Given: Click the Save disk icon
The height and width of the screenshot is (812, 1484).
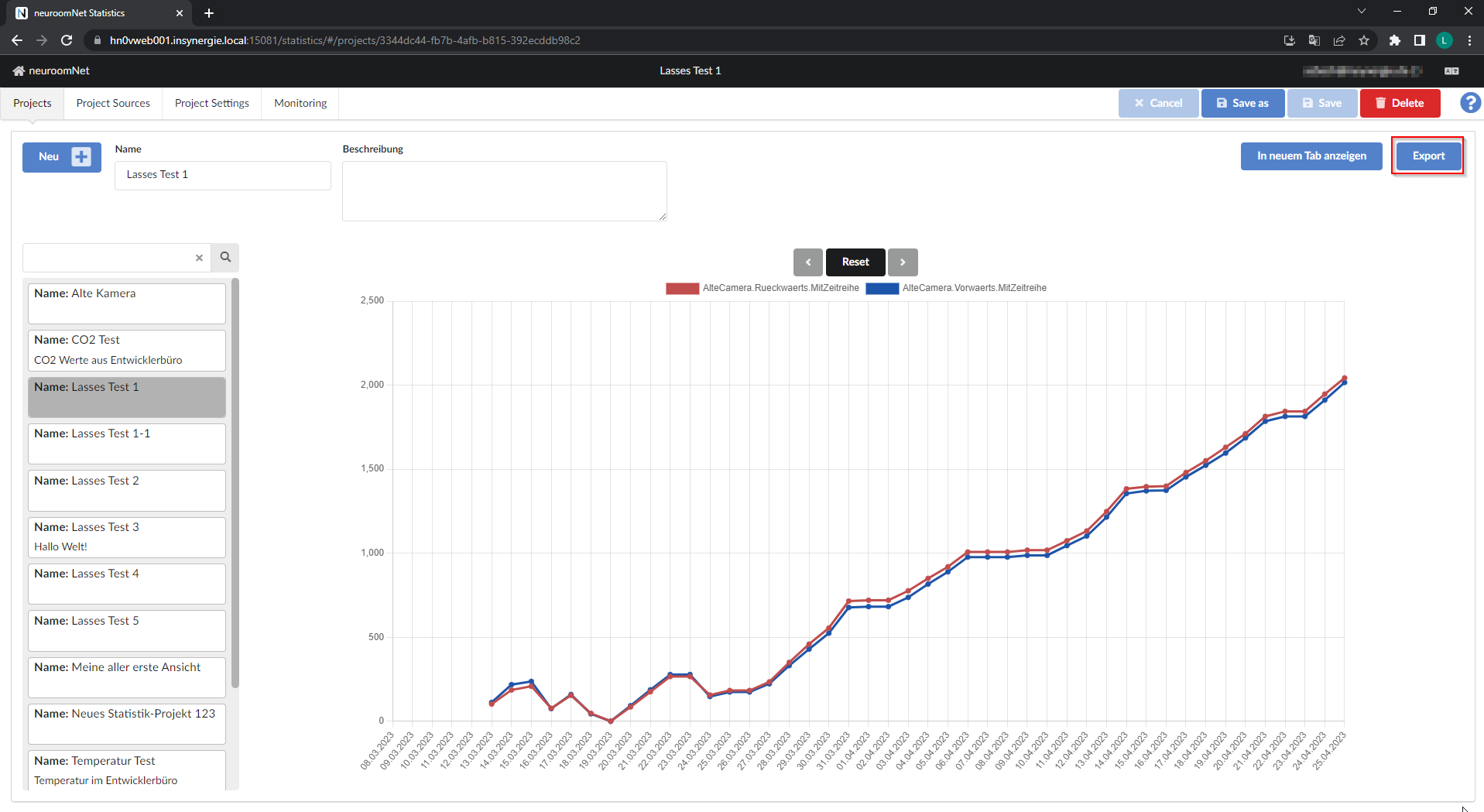Looking at the screenshot, I should (1307, 102).
